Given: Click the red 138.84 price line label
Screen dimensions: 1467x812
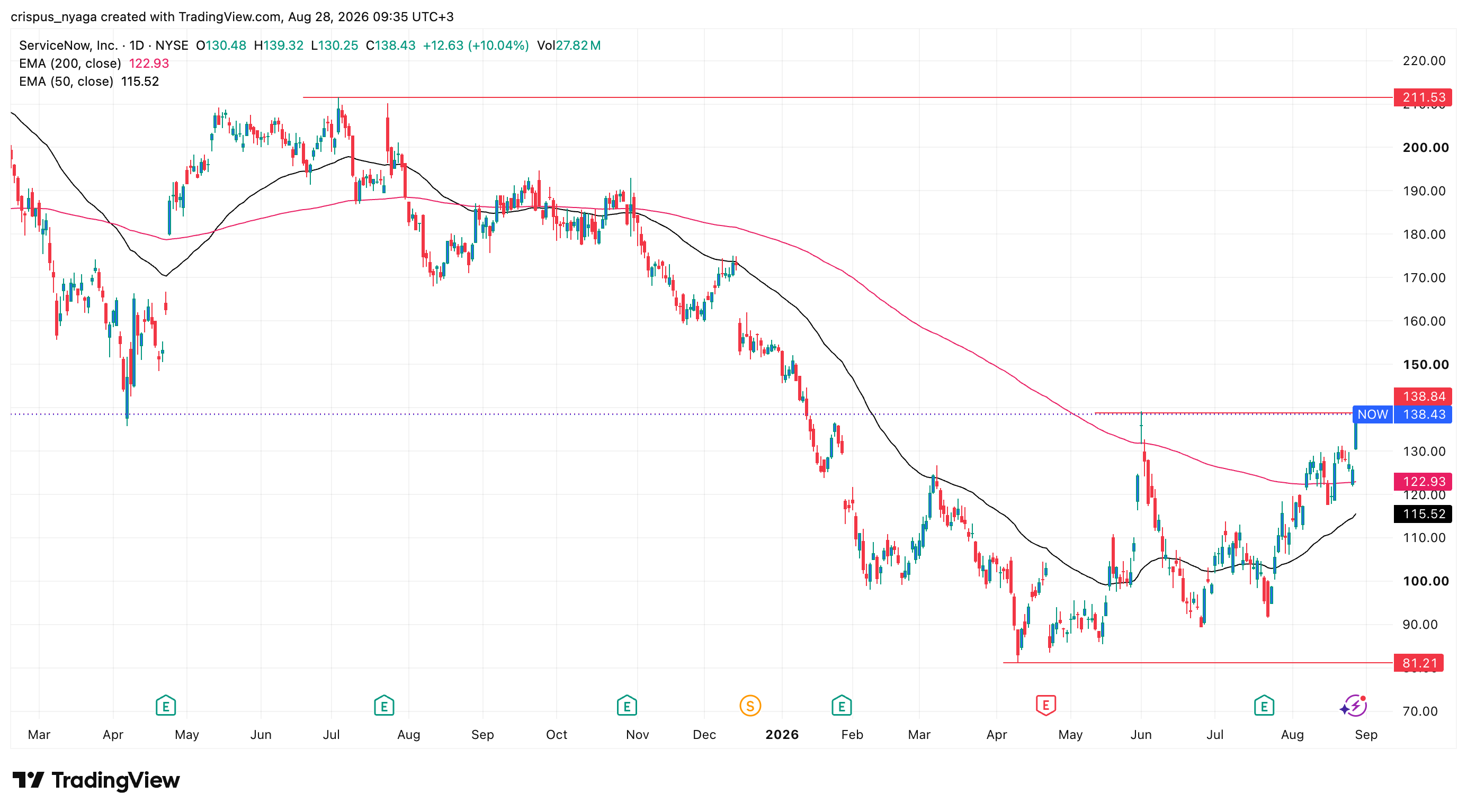Looking at the screenshot, I should point(1423,396).
